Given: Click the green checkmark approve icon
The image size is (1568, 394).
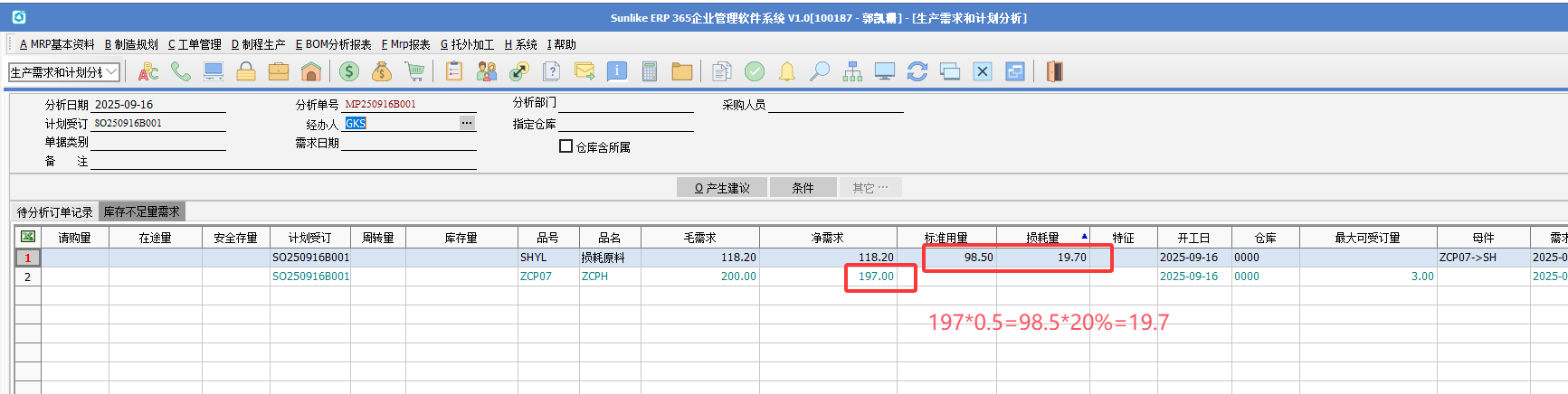Looking at the screenshot, I should (x=755, y=71).
